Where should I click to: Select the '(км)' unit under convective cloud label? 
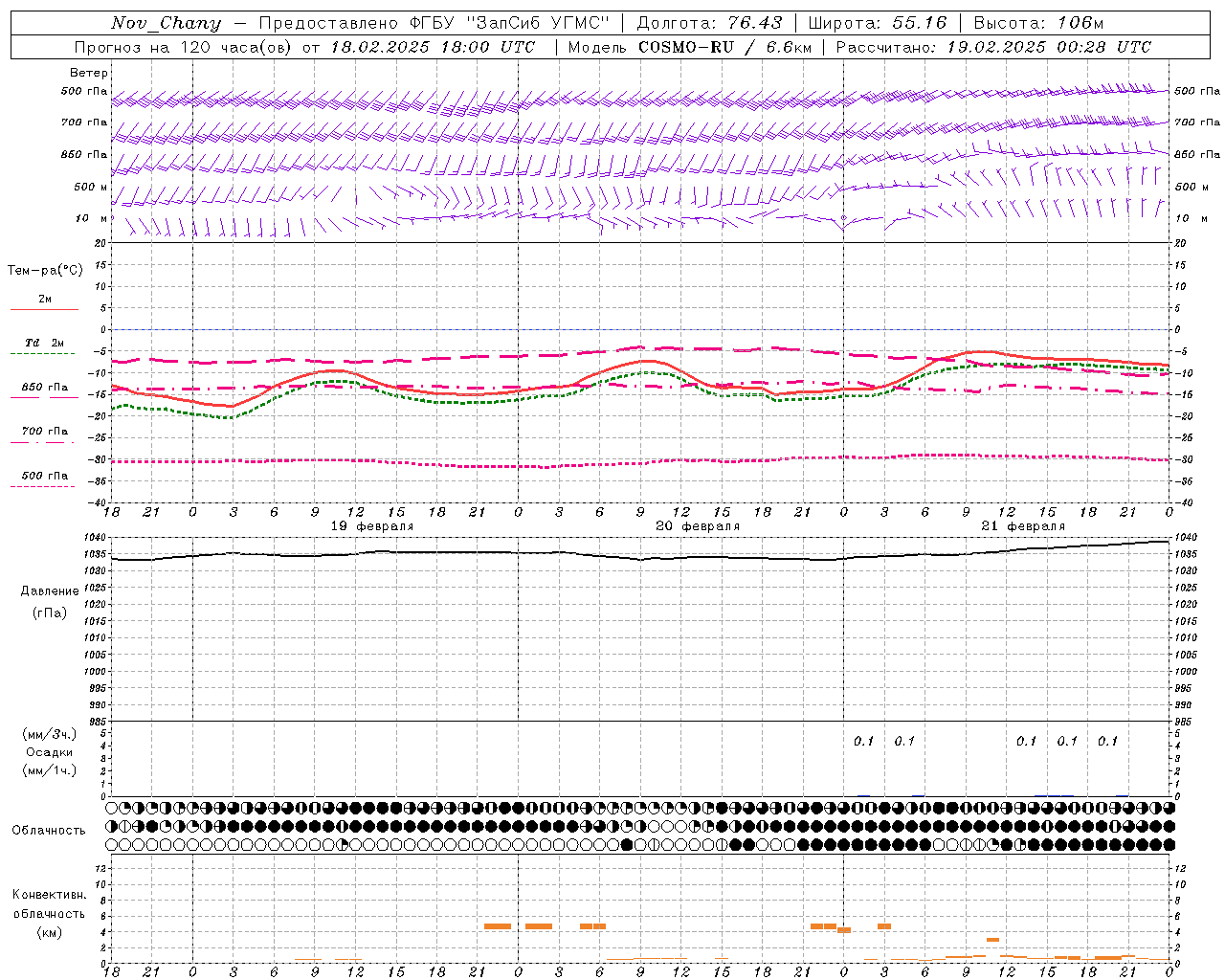click(x=50, y=932)
